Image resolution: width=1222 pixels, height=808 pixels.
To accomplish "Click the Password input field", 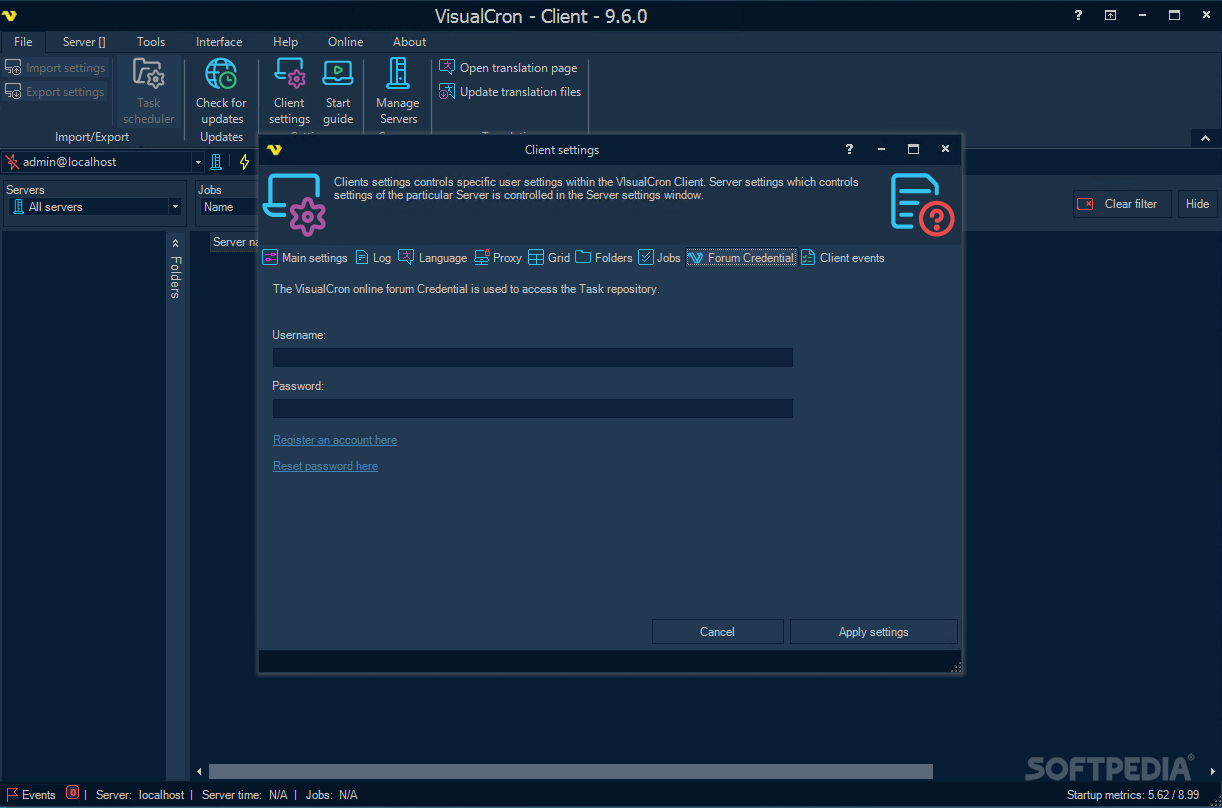I will [532, 408].
